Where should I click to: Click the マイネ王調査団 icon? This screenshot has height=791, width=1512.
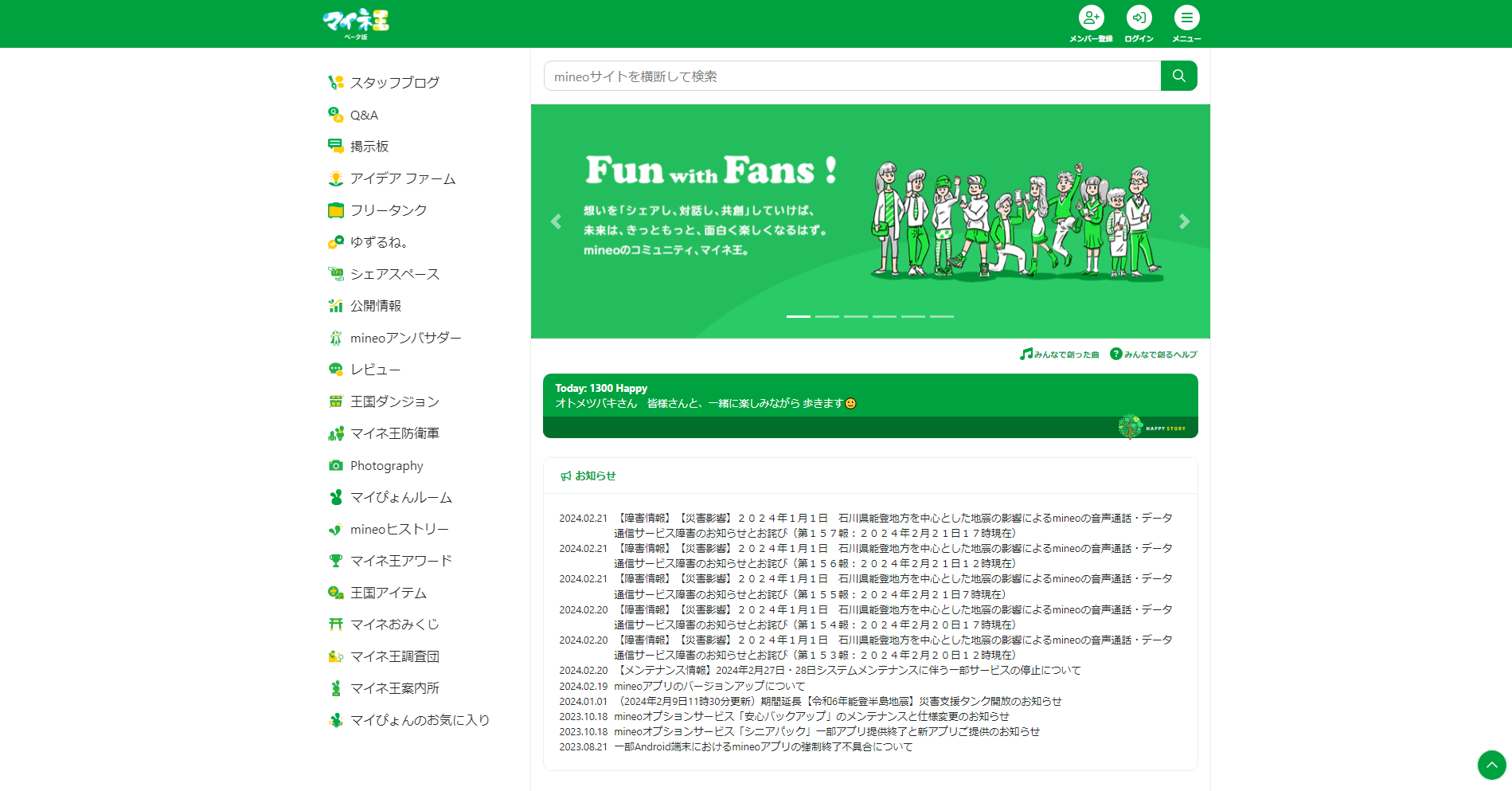336,656
